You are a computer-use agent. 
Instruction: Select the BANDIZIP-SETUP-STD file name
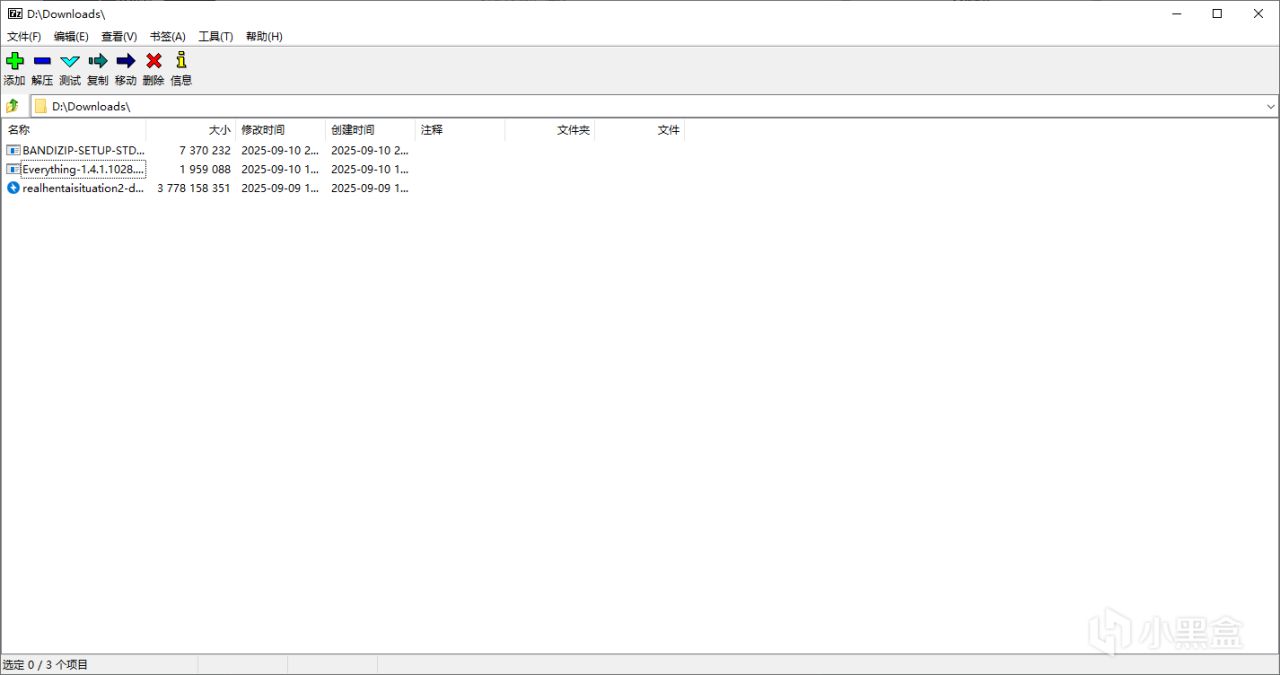(x=84, y=150)
